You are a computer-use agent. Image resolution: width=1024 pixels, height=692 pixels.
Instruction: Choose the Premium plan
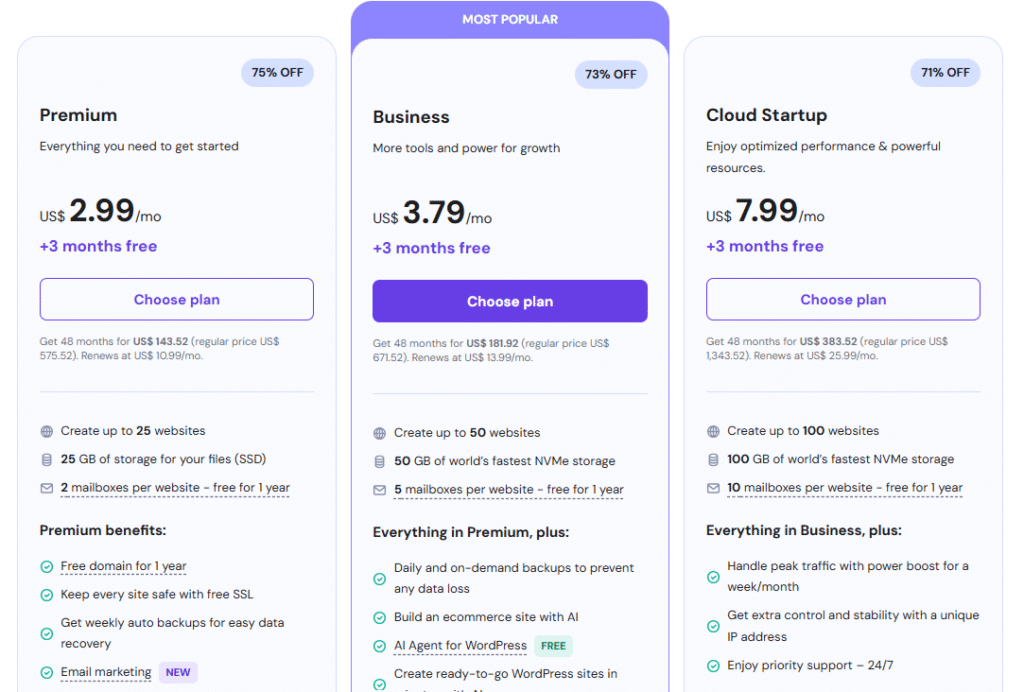(176, 299)
